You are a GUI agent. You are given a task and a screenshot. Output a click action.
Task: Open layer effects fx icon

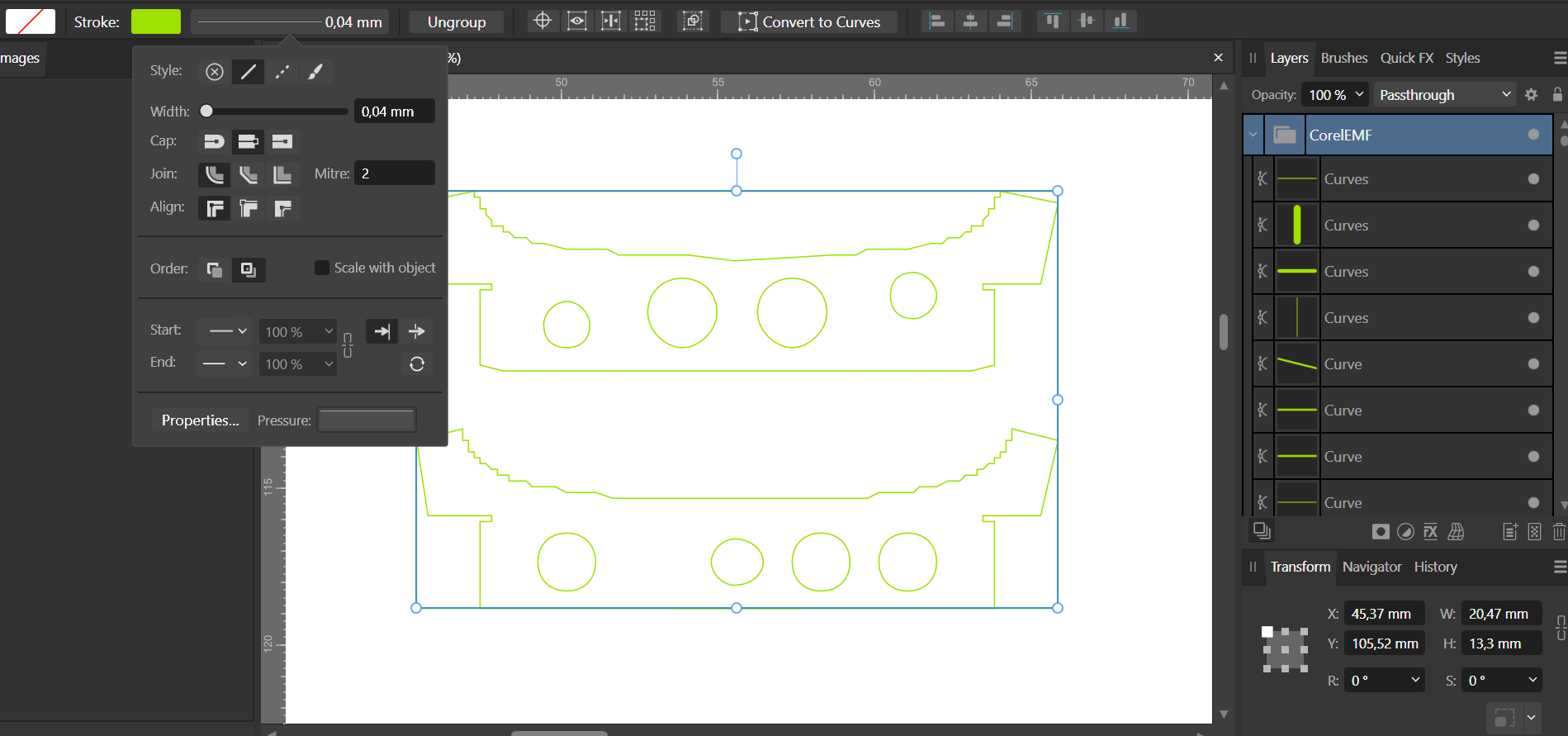(x=1431, y=532)
